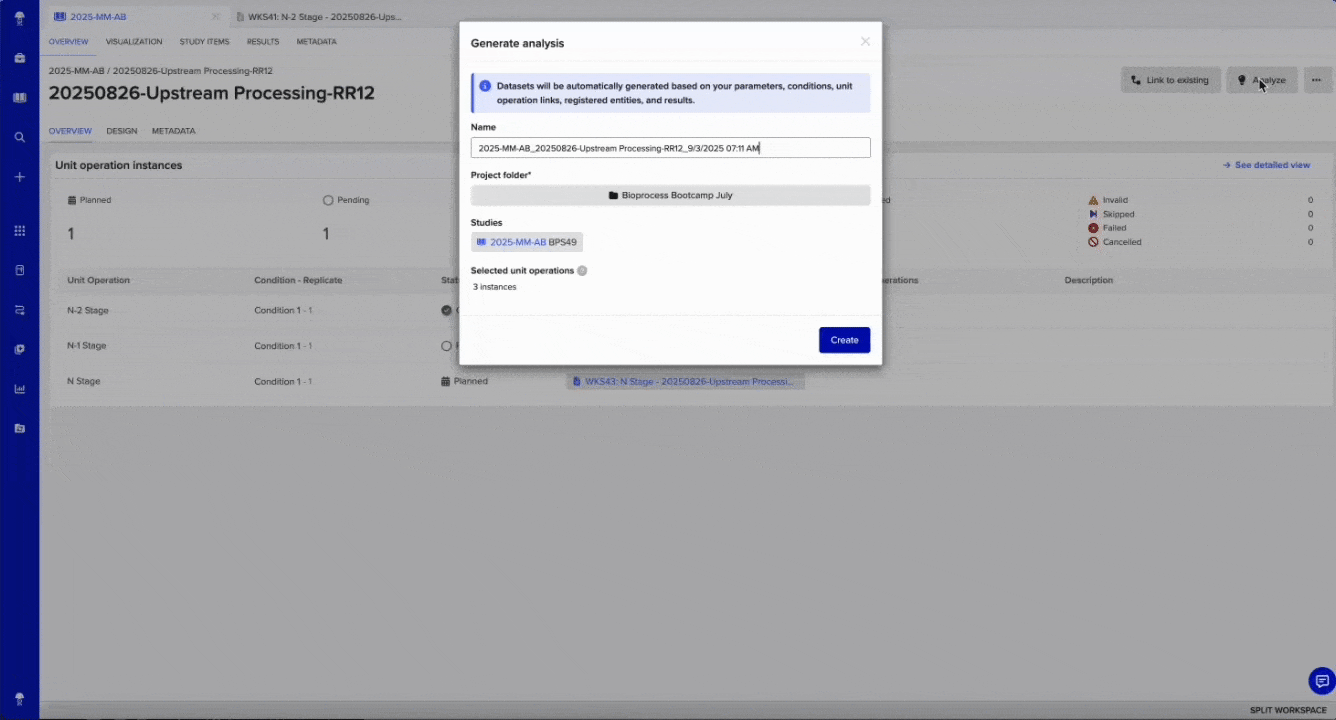Screen dimensions: 1336x720
Task: Click the plus Create icon in sidebar
Action: [x=19, y=177]
